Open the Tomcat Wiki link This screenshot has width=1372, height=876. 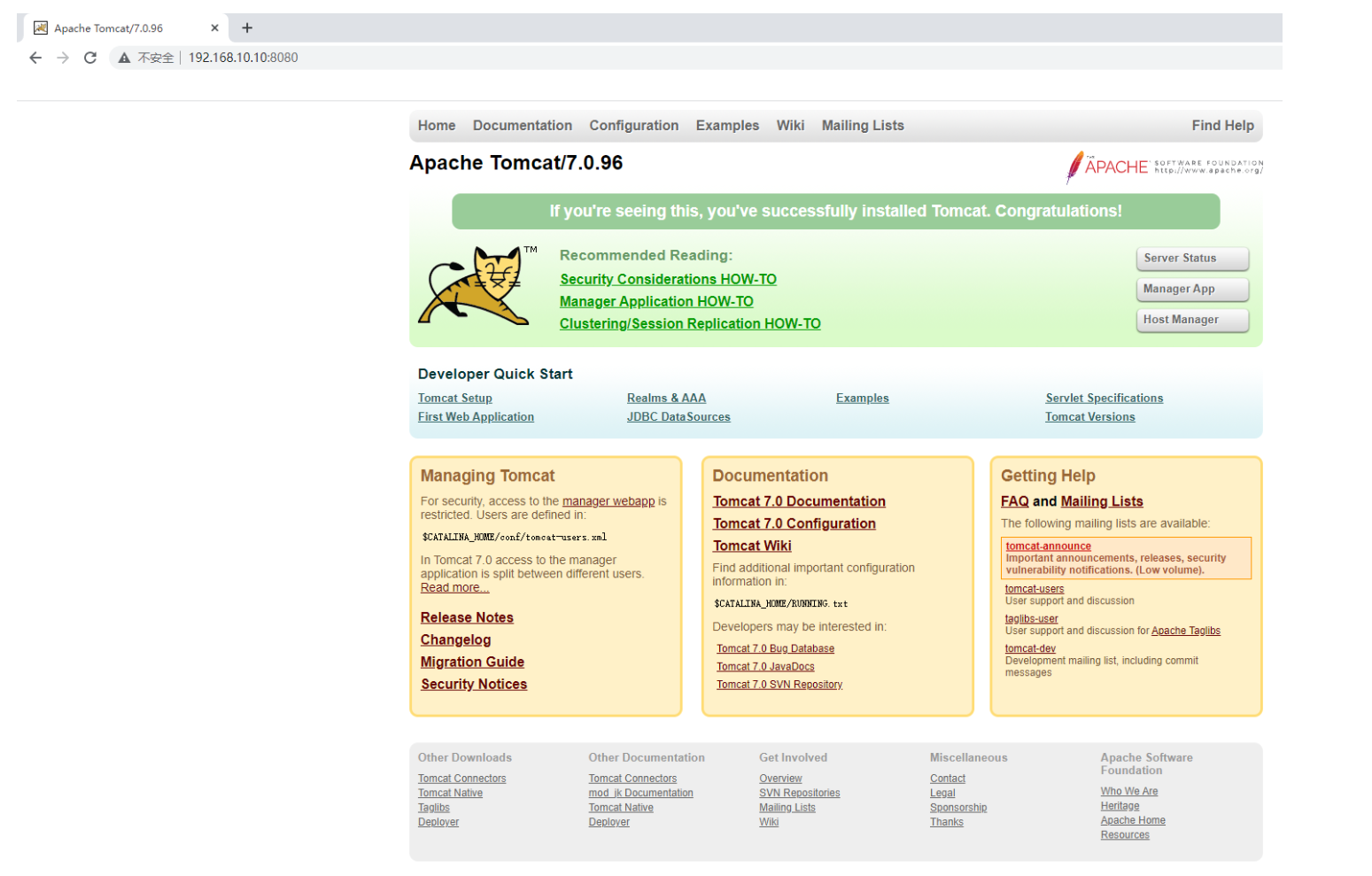[752, 547]
